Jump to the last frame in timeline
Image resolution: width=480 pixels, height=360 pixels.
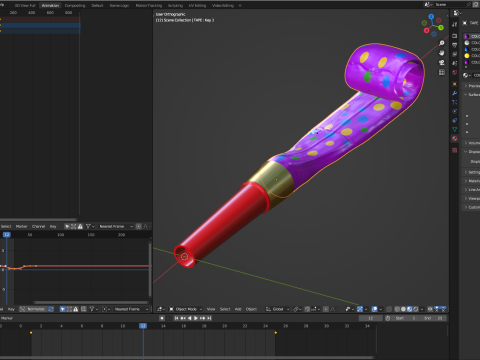[x=209, y=318]
